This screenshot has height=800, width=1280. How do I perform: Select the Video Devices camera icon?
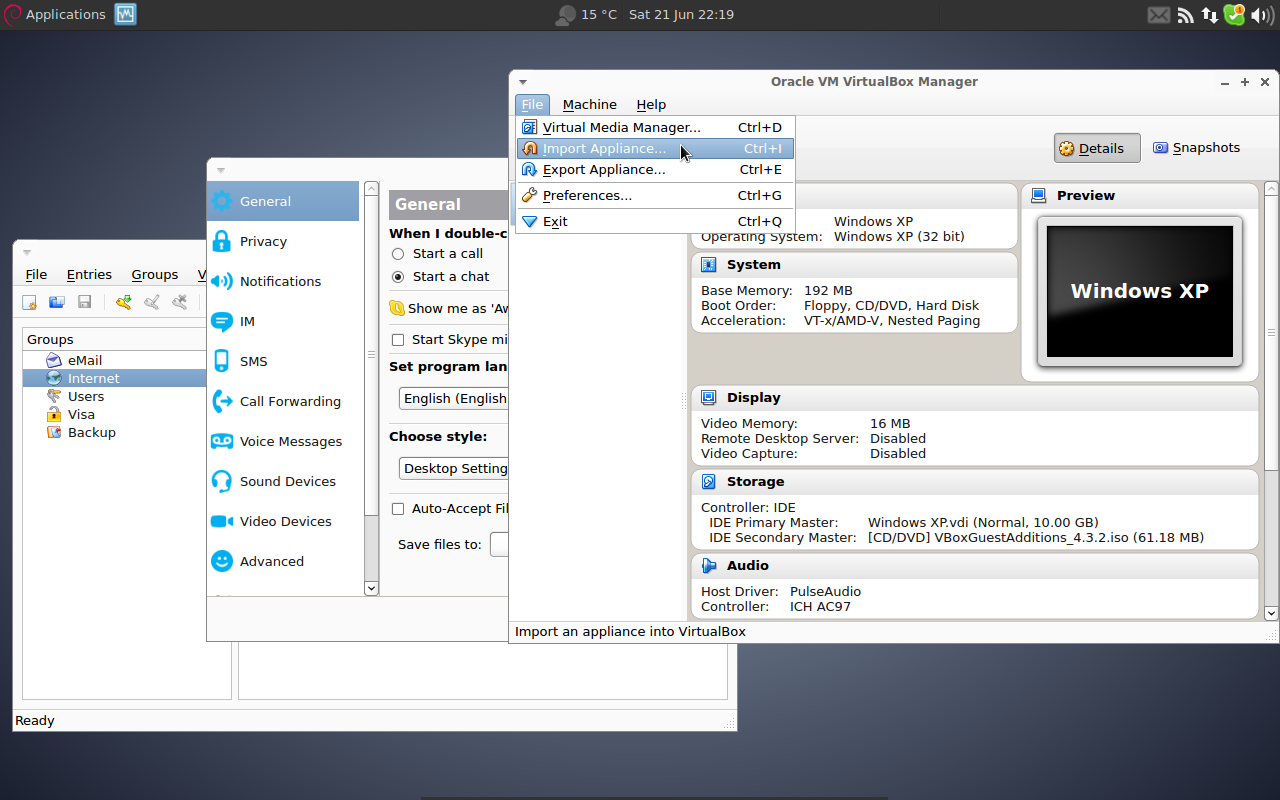[x=222, y=521]
